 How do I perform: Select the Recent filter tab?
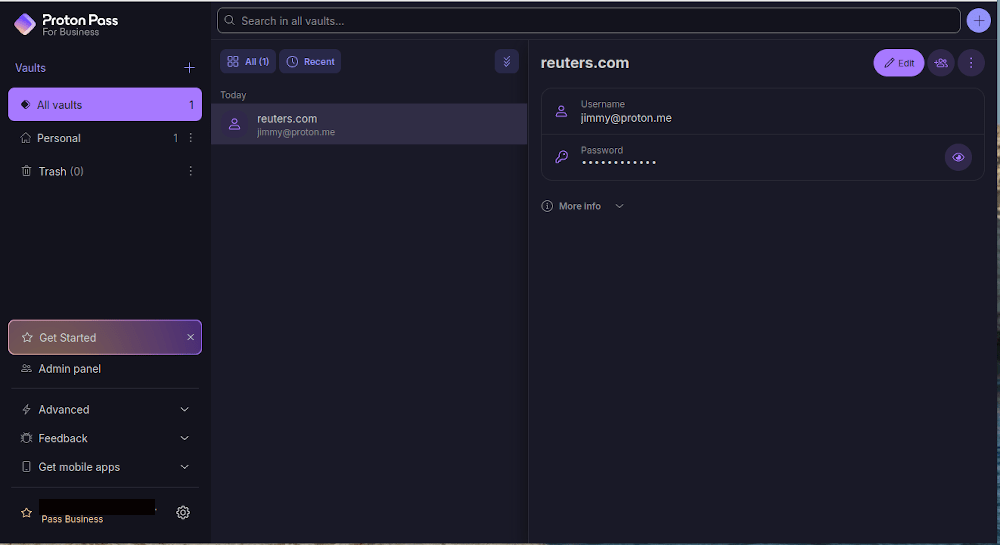click(310, 61)
